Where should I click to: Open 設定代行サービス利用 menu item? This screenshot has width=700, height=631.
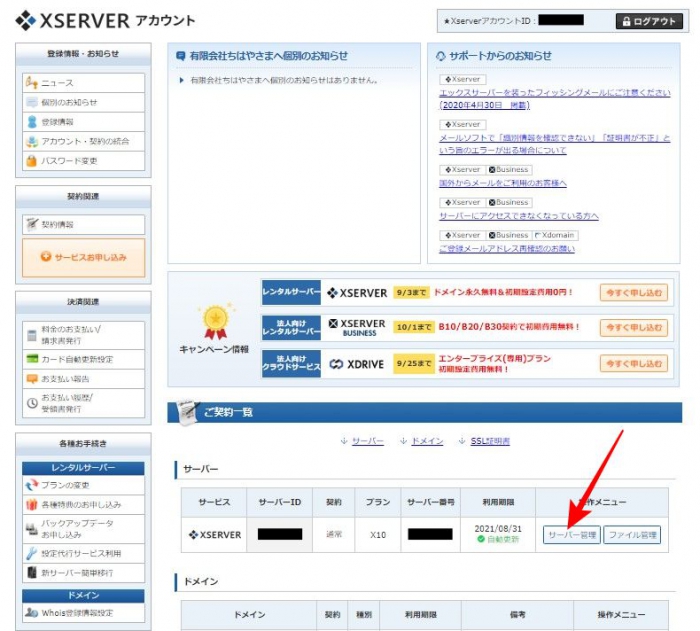tap(83, 553)
